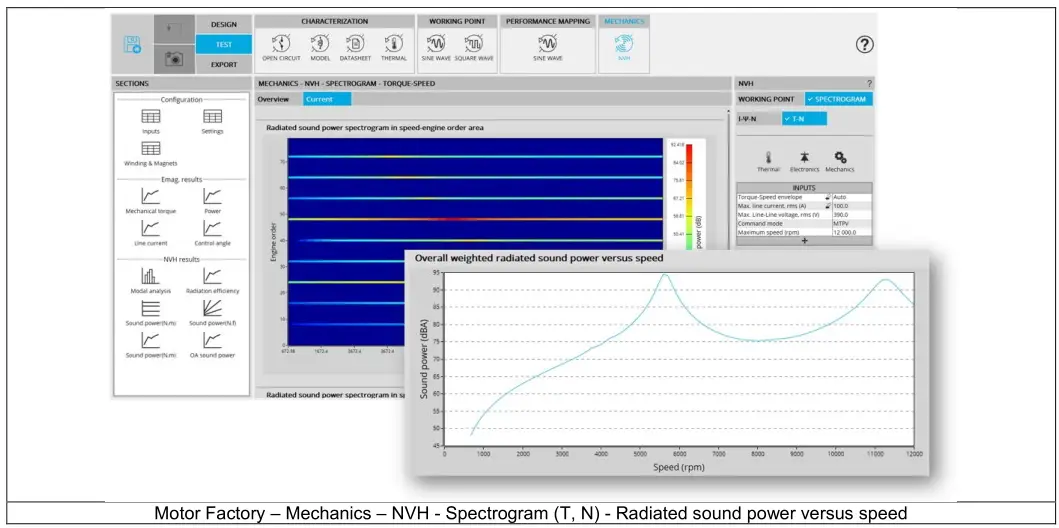Select the Electronics settings icon
This screenshot has width=1059, height=528.
tap(804, 162)
